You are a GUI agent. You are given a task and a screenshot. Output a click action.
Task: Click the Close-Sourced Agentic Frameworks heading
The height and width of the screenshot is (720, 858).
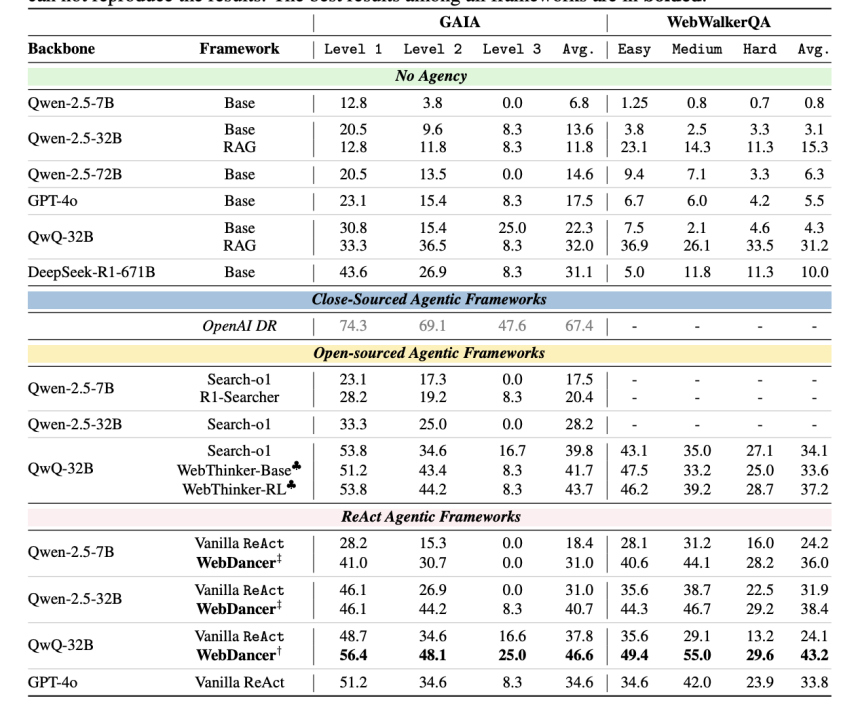429,299
